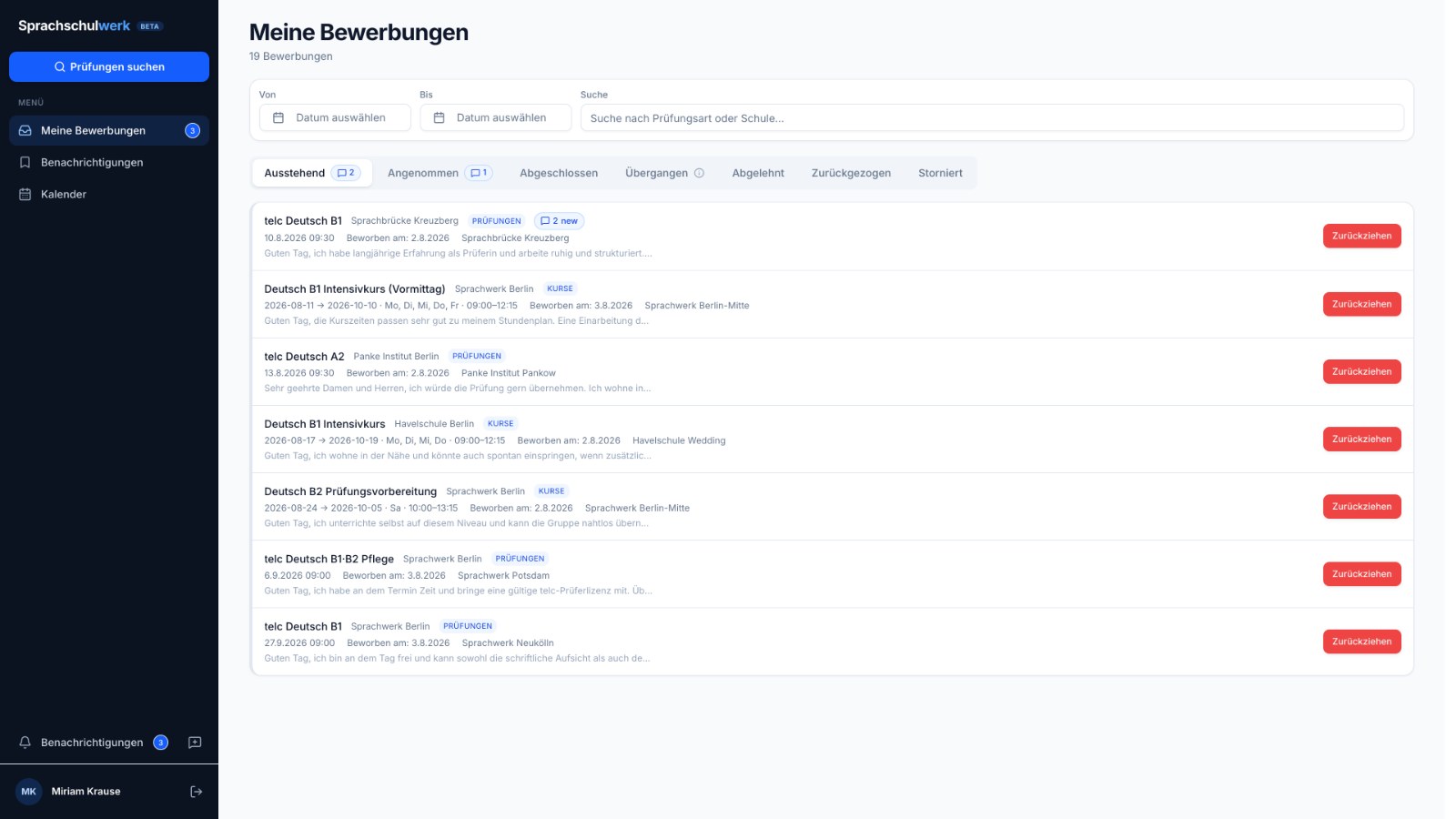This screenshot has width=1456, height=819.
Task: Click Sprachwerk Potsdam location text
Action: click(x=503, y=575)
